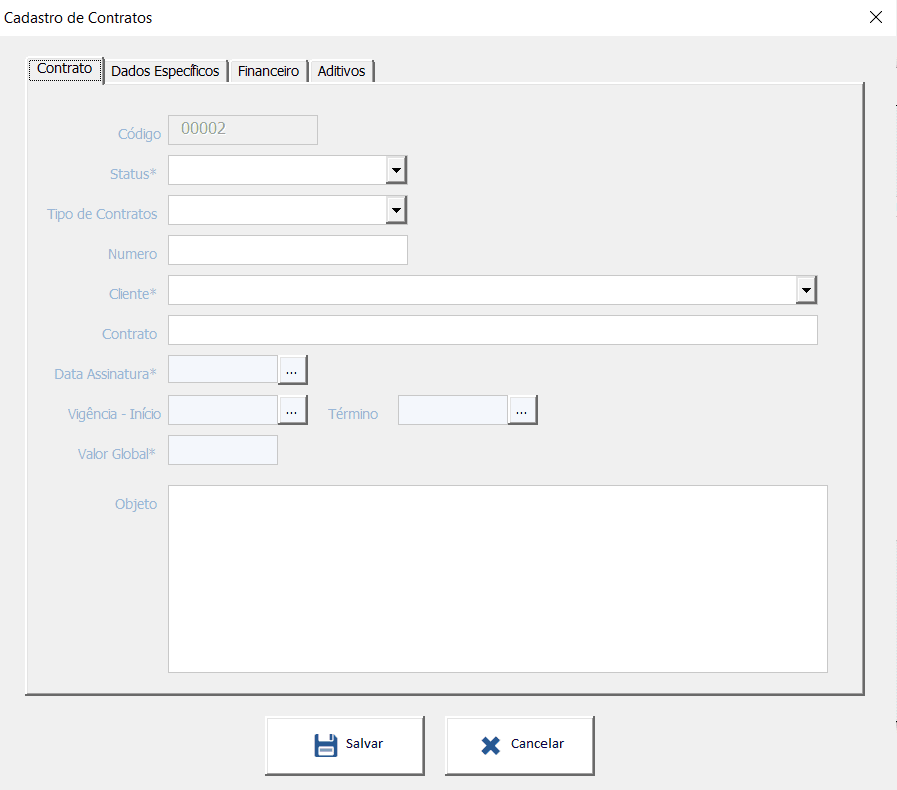The width and height of the screenshot is (897, 790).
Task: Go to the Aditivos tab
Action: [x=341, y=71]
